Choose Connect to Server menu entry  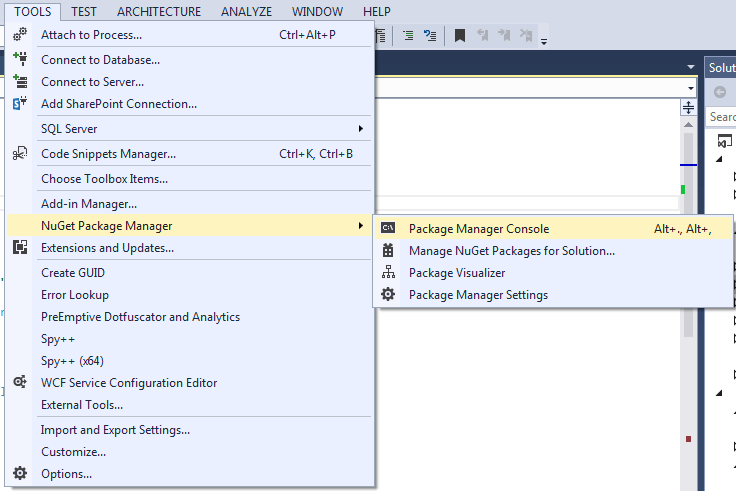[x=190, y=82]
